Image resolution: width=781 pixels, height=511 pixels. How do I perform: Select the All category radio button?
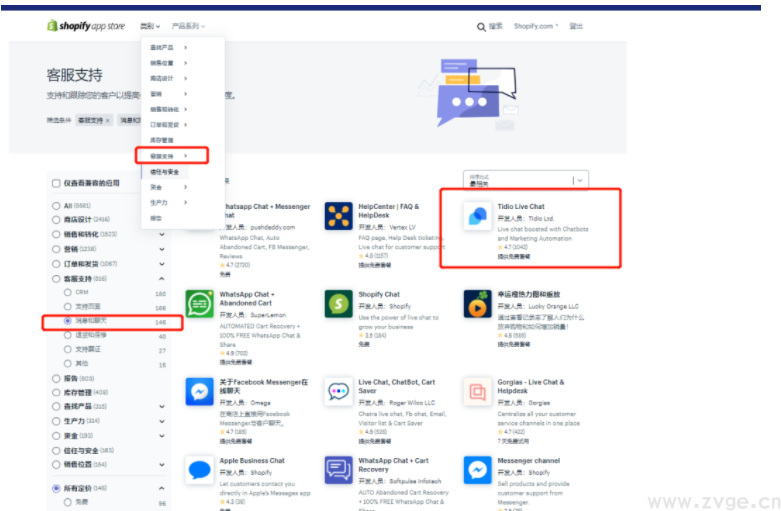pos(56,206)
